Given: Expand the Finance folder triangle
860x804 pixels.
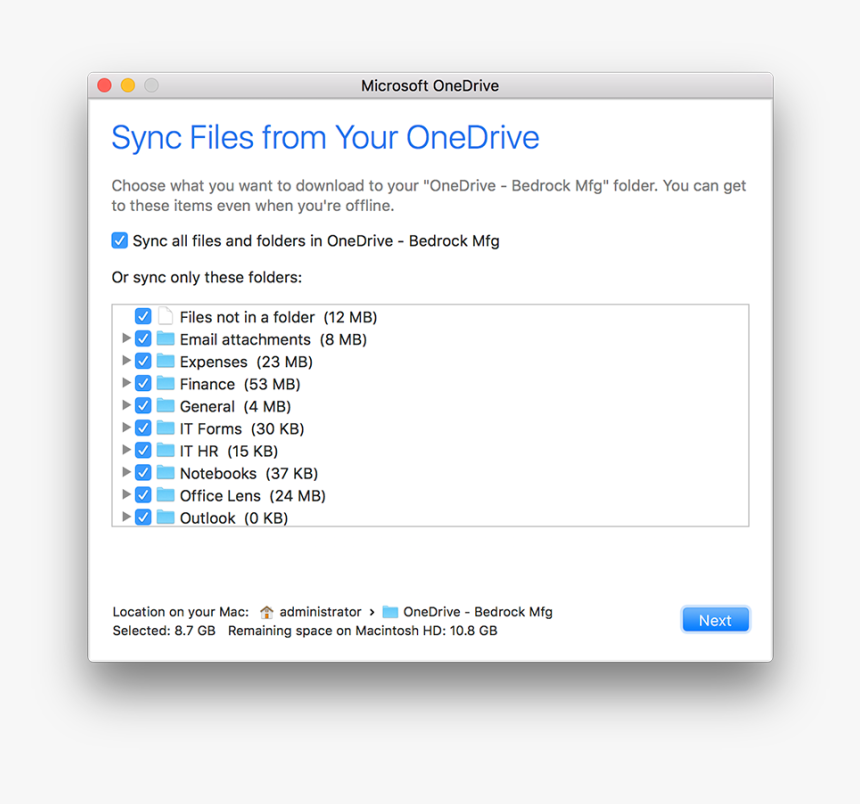Looking at the screenshot, I should tap(126, 382).
